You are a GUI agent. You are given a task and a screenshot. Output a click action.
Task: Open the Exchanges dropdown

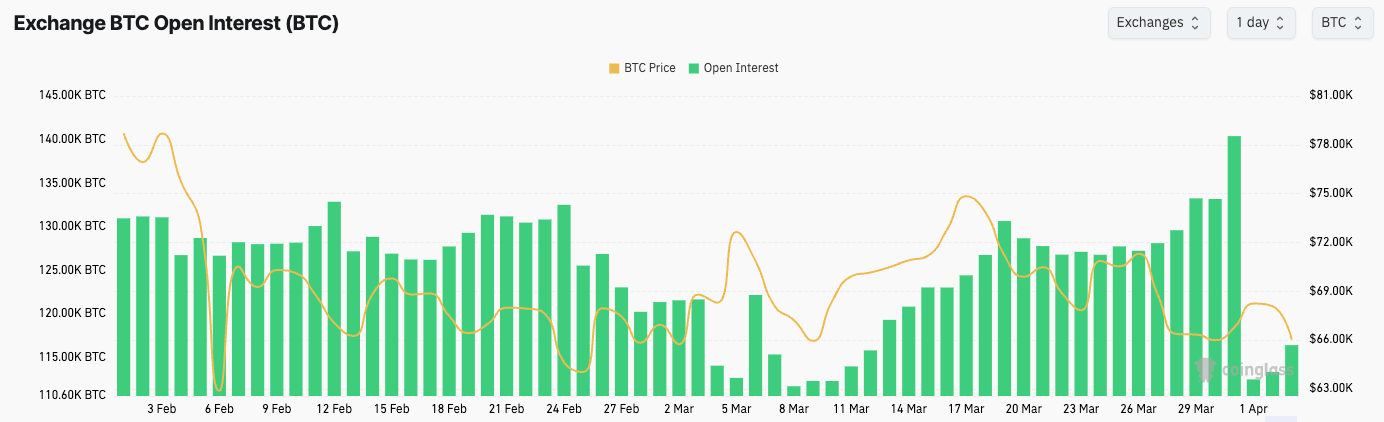pyautogui.click(x=1158, y=23)
